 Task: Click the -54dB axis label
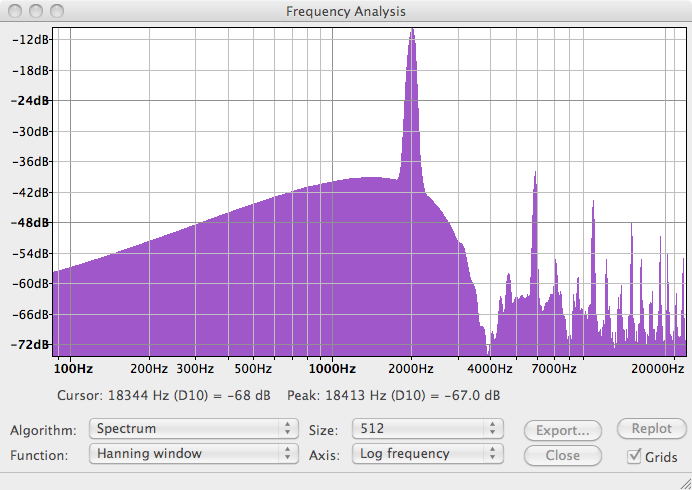pos(30,253)
